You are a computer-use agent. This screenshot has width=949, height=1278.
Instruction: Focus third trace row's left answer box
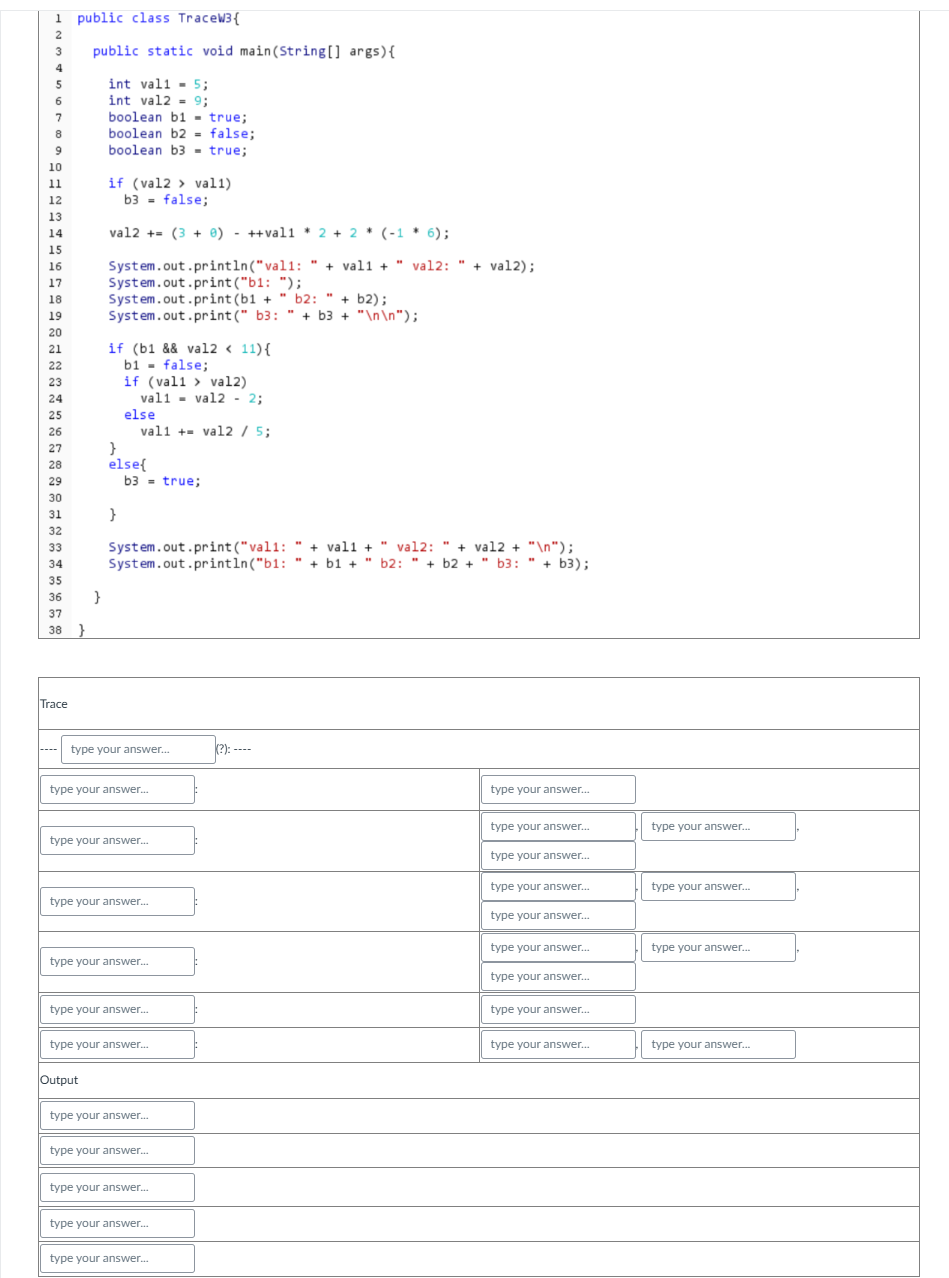118,901
